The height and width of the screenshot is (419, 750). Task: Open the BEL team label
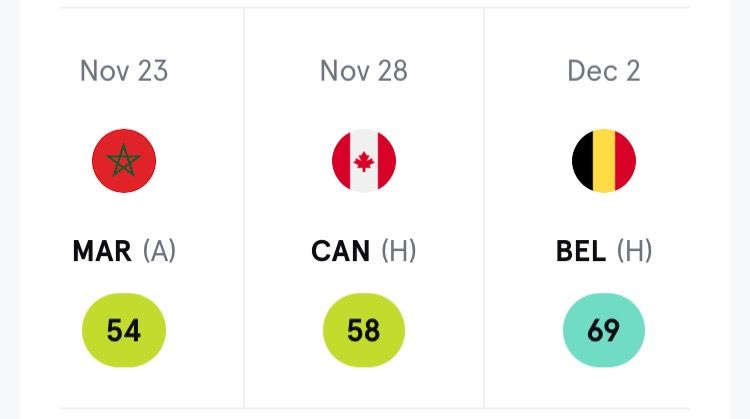click(x=581, y=250)
